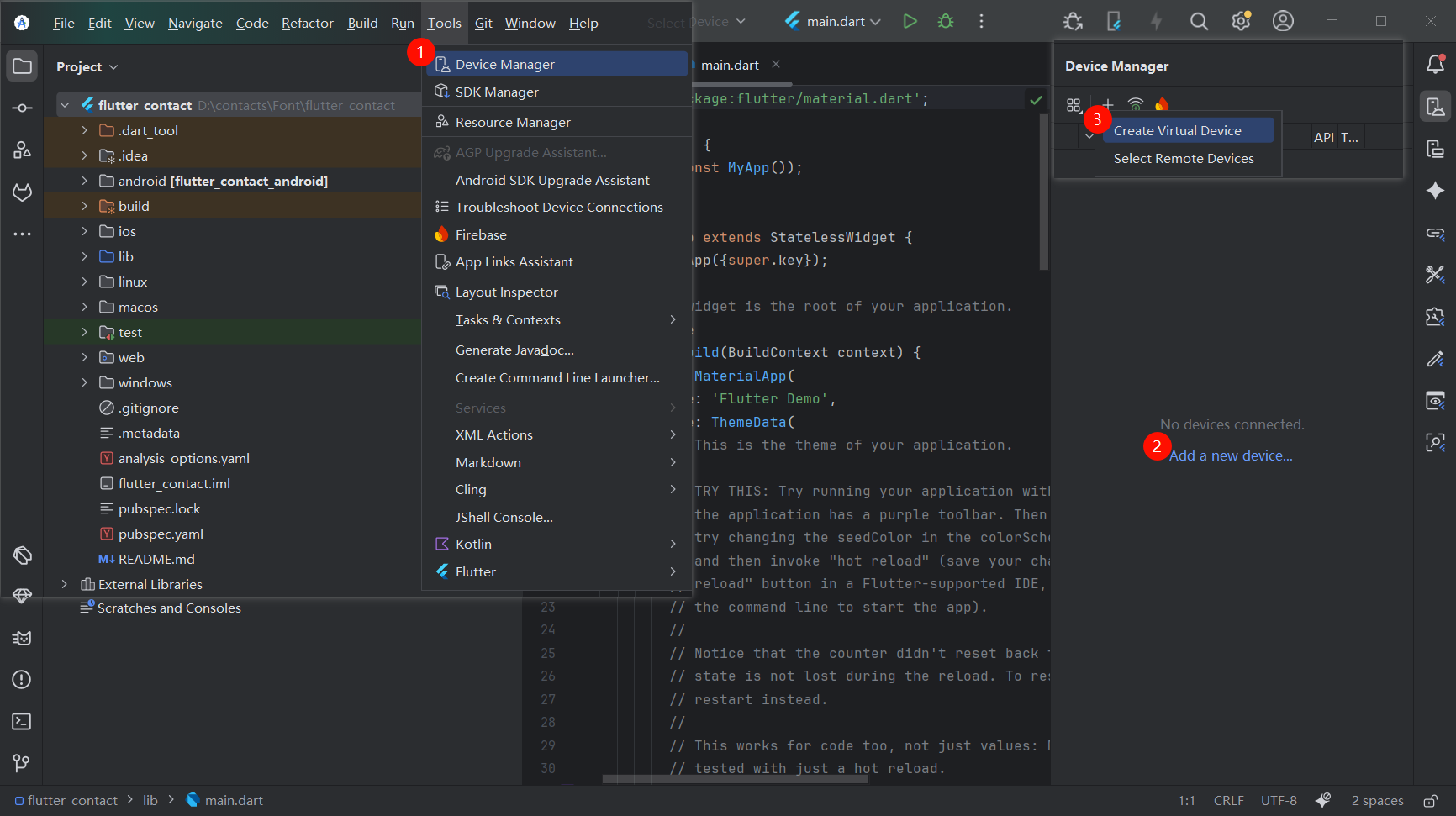Toggle the read-only lock icon in status bar
Screen dimensions: 1456x816
[x=1430, y=801]
